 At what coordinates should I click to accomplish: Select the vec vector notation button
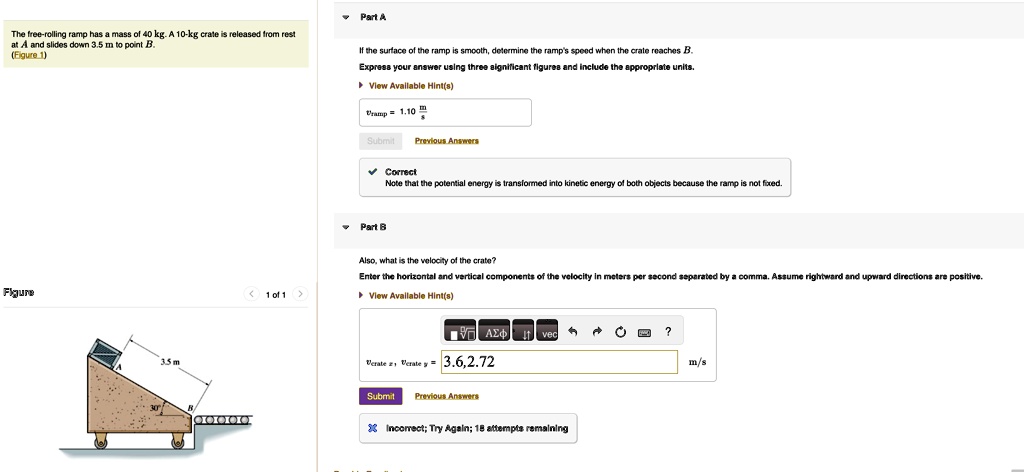549,333
